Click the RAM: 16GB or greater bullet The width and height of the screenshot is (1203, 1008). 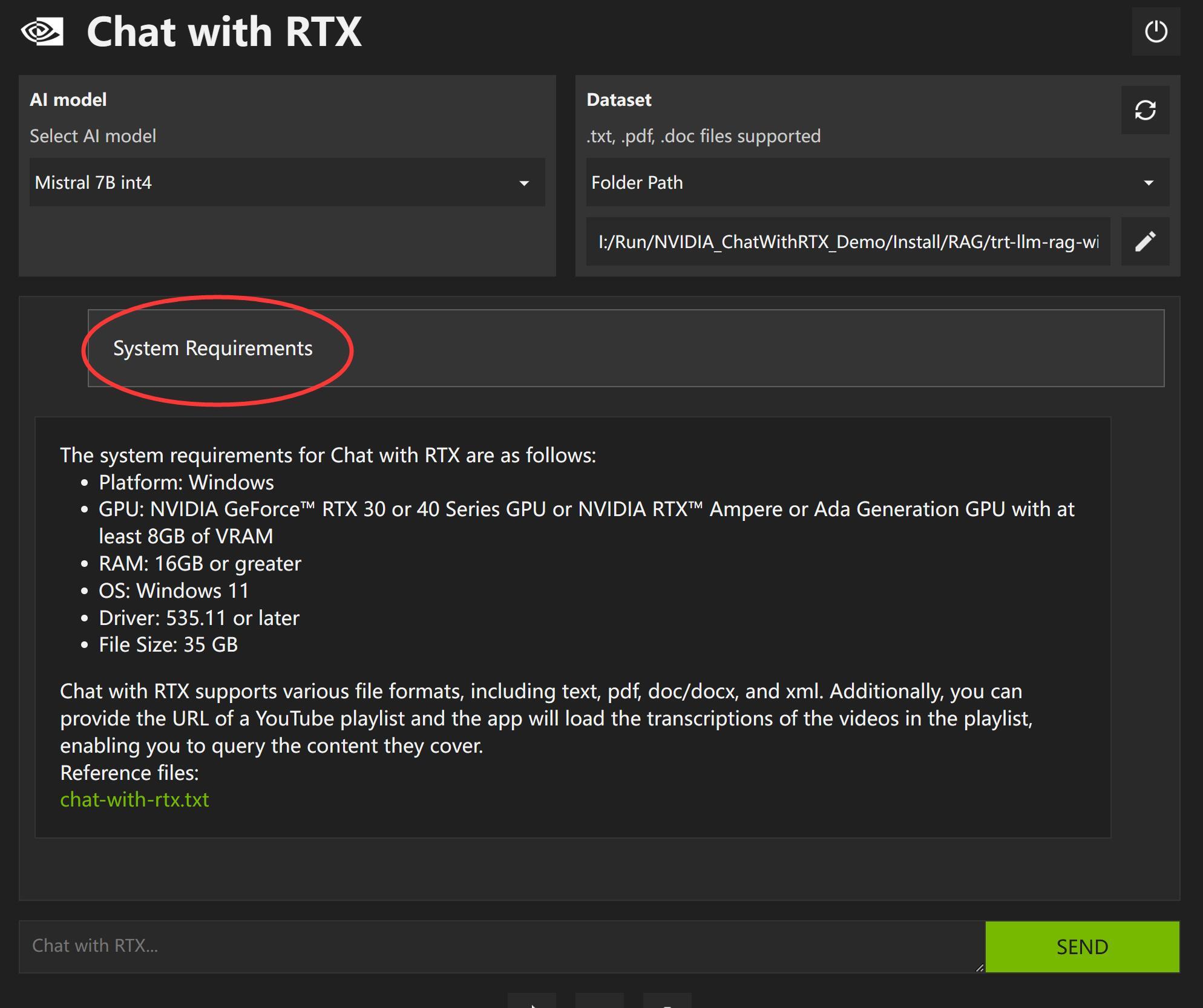pyautogui.click(x=200, y=563)
